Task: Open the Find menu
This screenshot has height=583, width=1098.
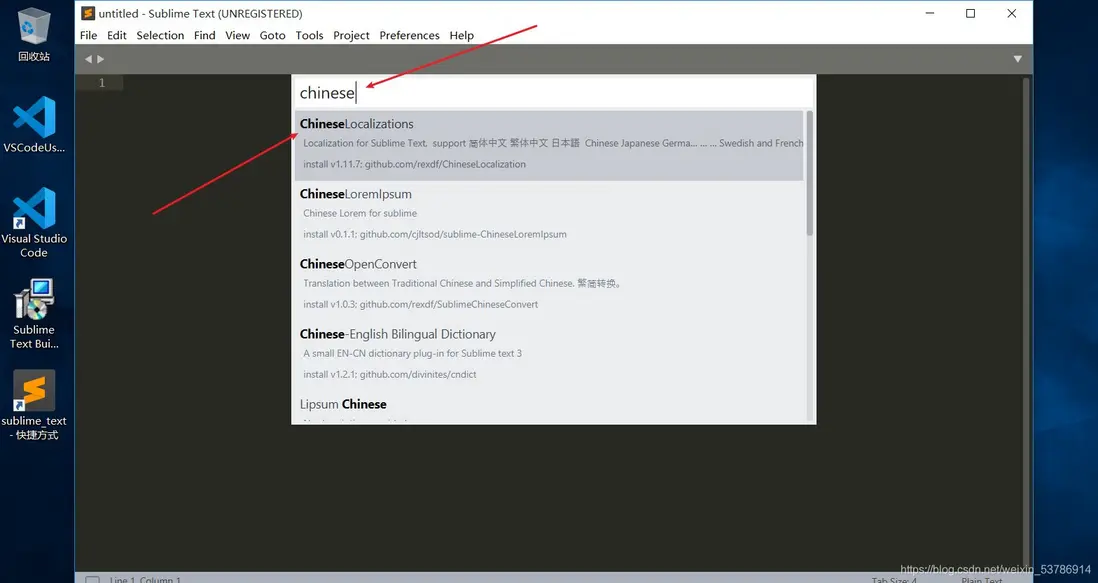Action: 204,35
